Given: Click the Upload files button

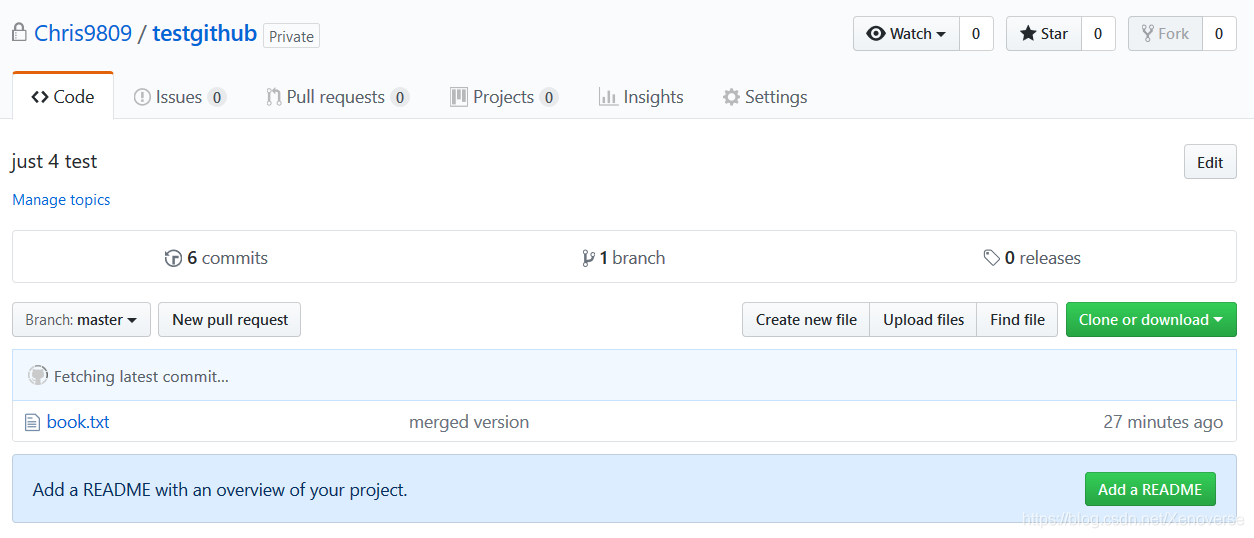Looking at the screenshot, I should click(923, 320).
